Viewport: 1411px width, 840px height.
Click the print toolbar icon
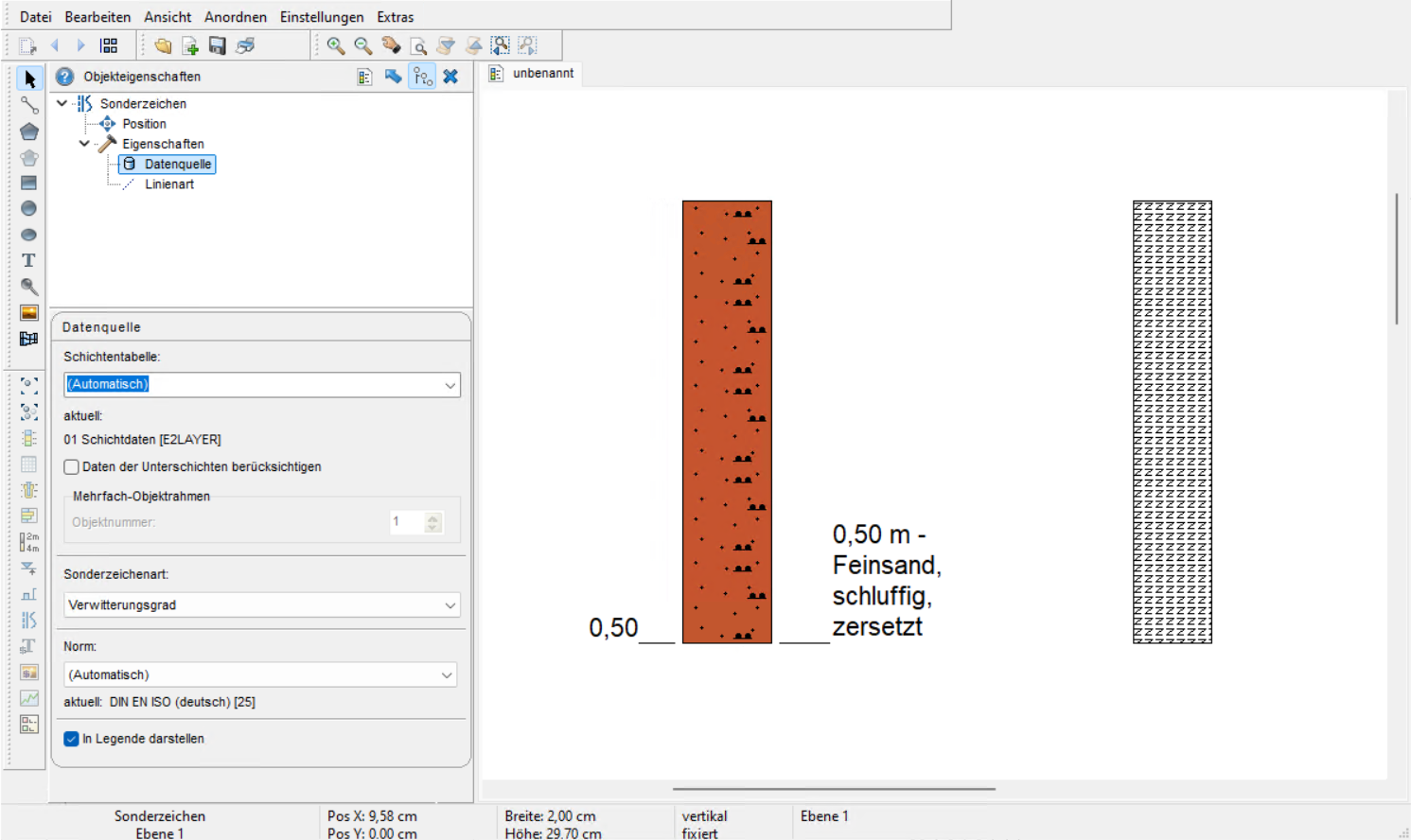pyautogui.click(x=245, y=45)
